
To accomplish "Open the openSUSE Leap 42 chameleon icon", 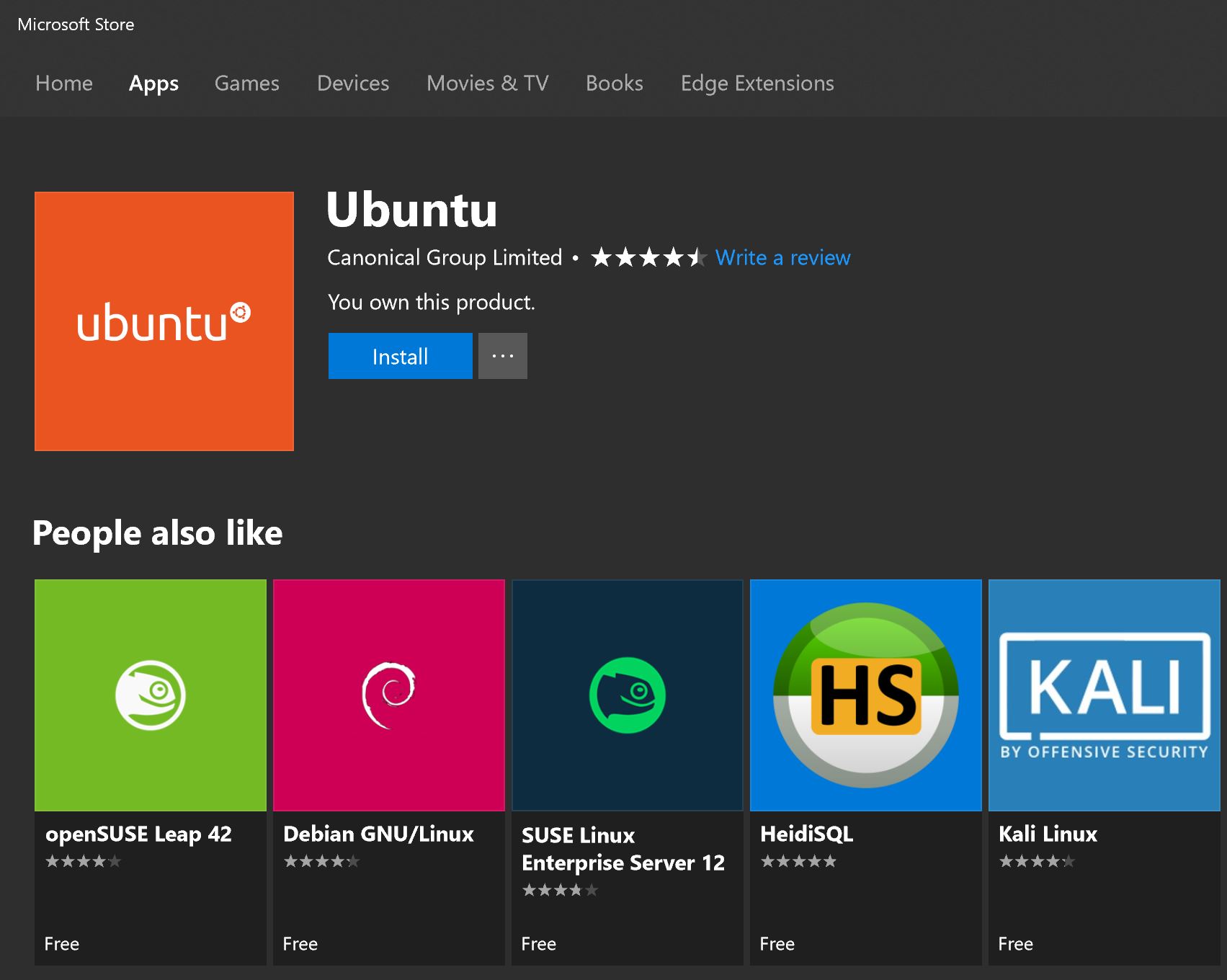I will pyautogui.click(x=151, y=694).
